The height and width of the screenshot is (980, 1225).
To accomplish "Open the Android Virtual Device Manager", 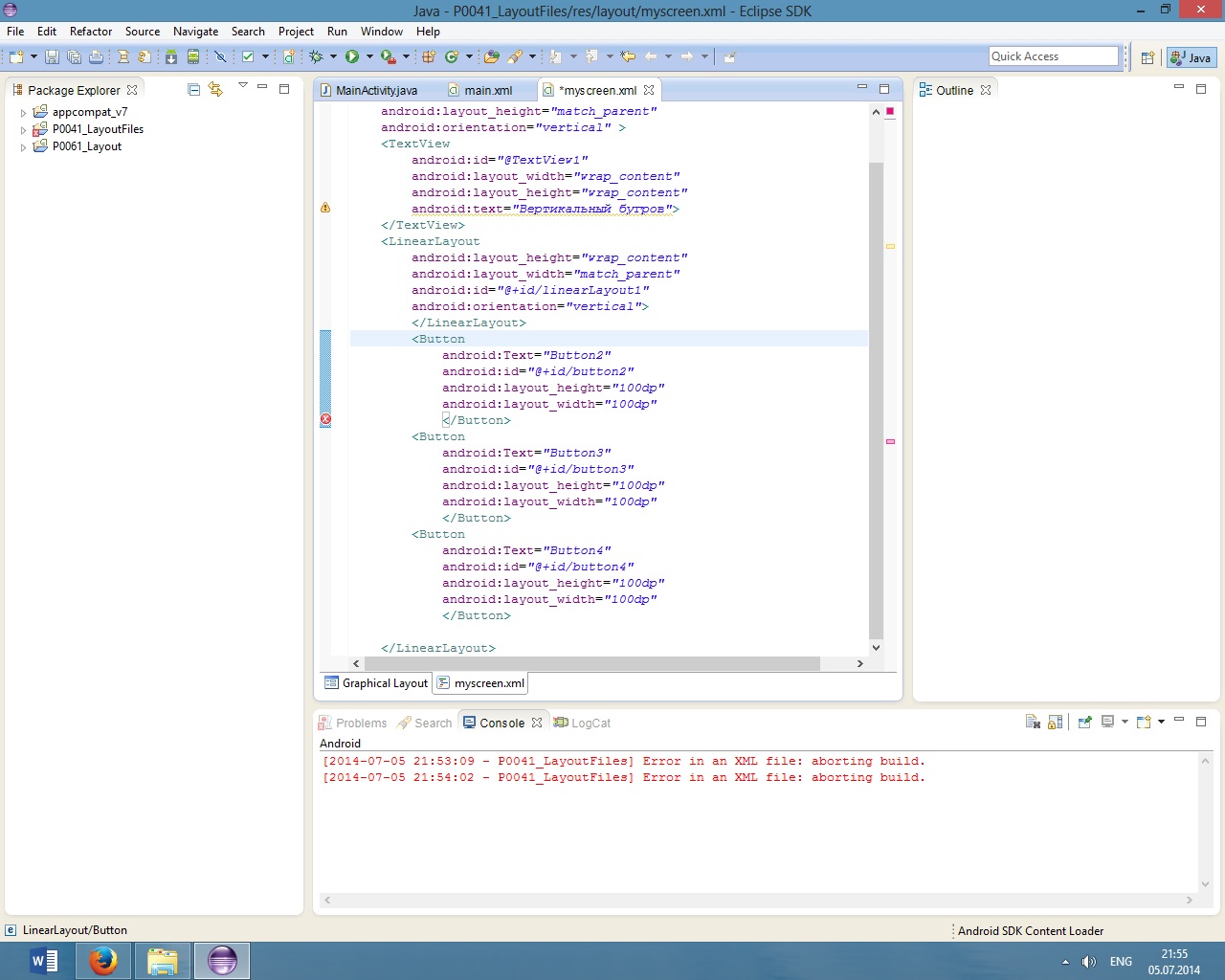I will [x=193, y=57].
